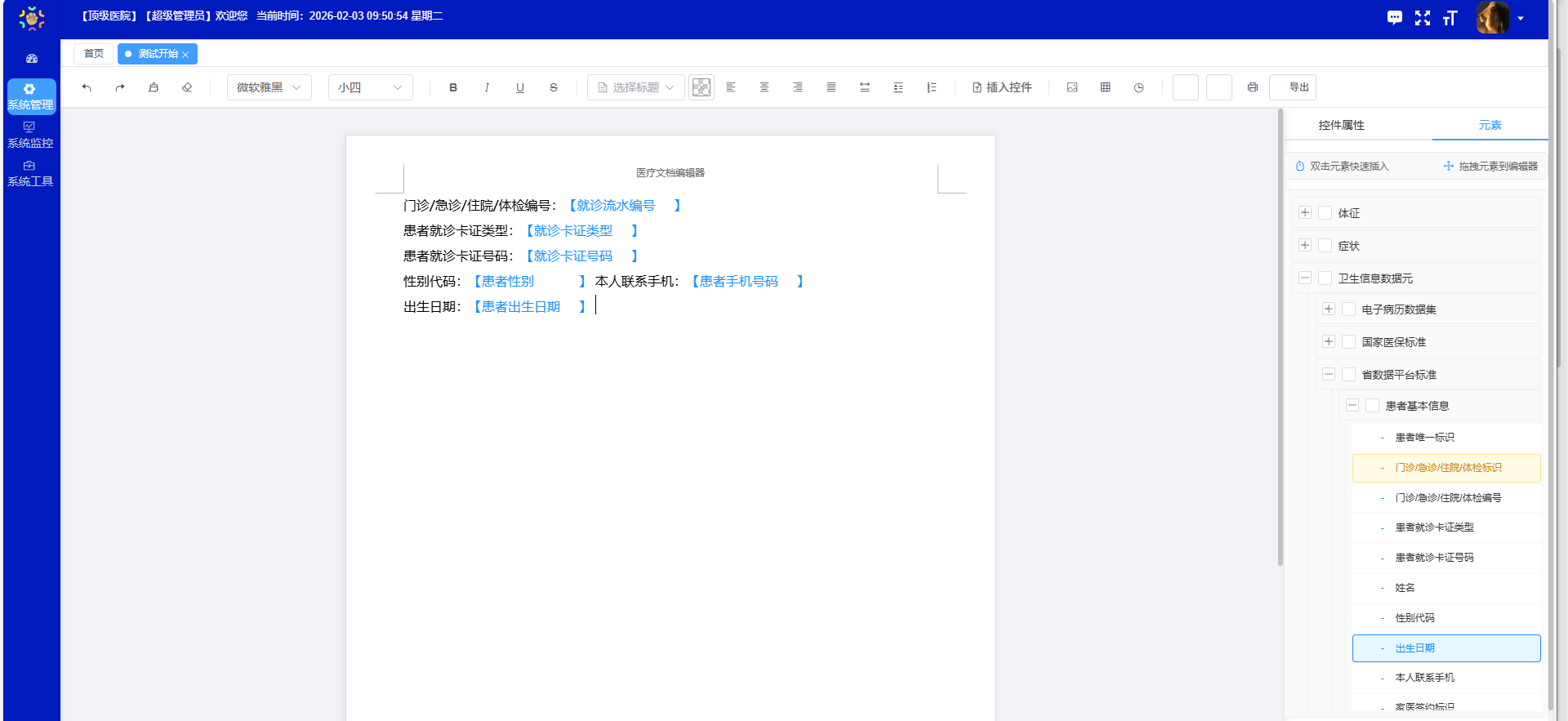The height and width of the screenshot is (721, 1568).
Task: Click the text size icon in header
Action: point(1450,18)
